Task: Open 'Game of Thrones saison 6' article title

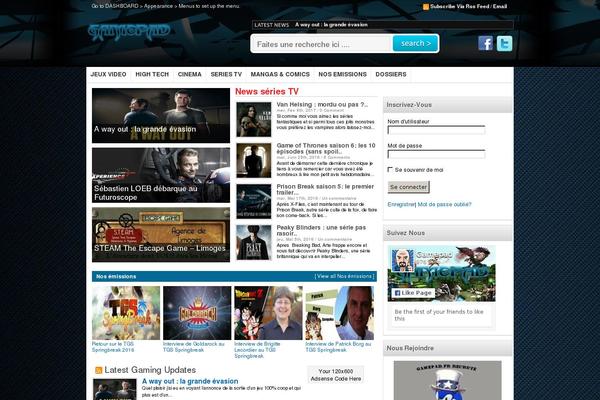Action: (x=326, y=149)
